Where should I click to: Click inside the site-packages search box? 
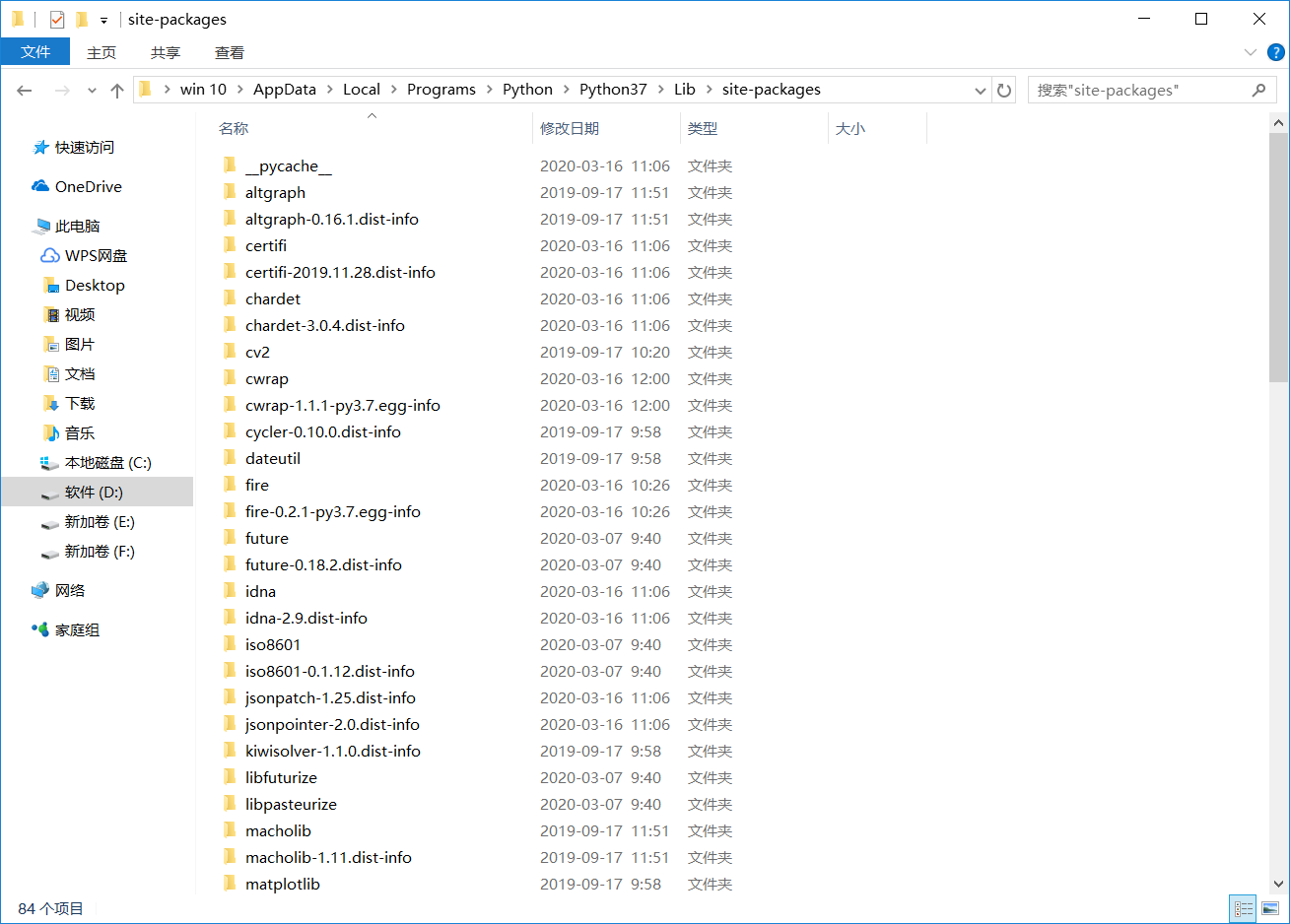click(1133, 90)
